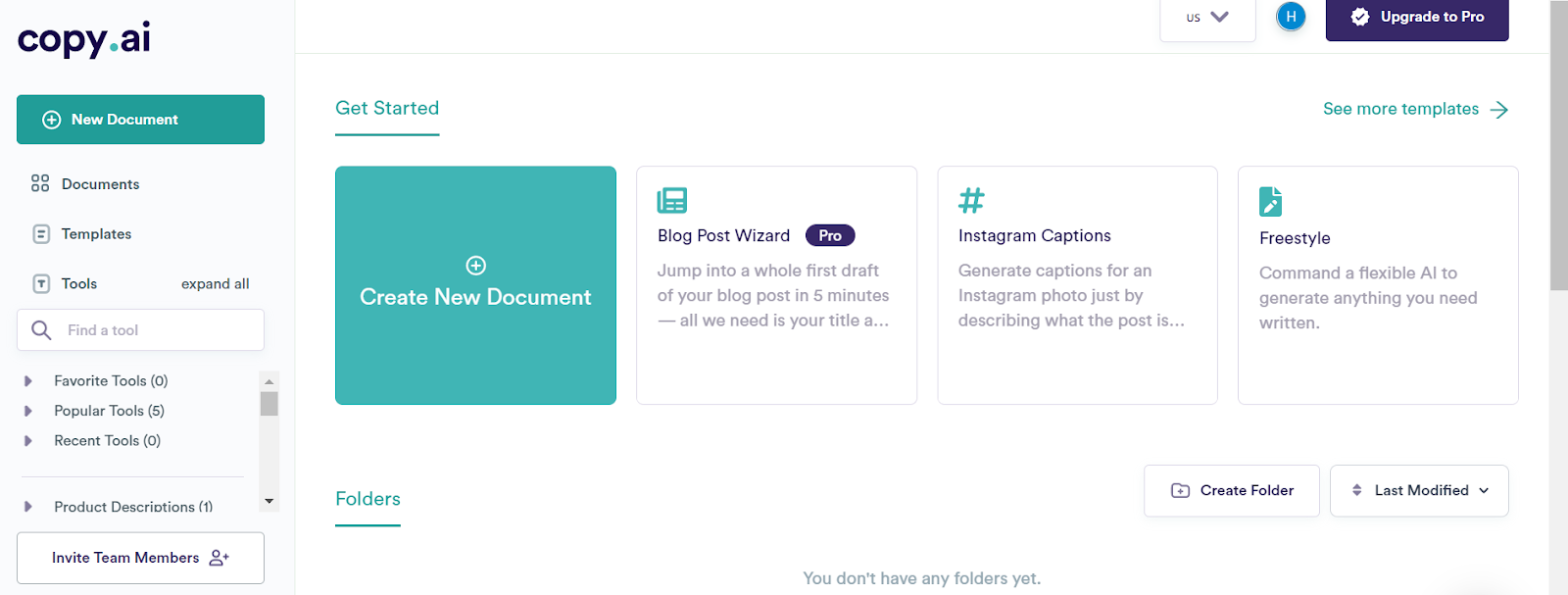1568x595 pixels.
Task: Click the Blog Post Wizard newspaper icon
Action: 672,200
